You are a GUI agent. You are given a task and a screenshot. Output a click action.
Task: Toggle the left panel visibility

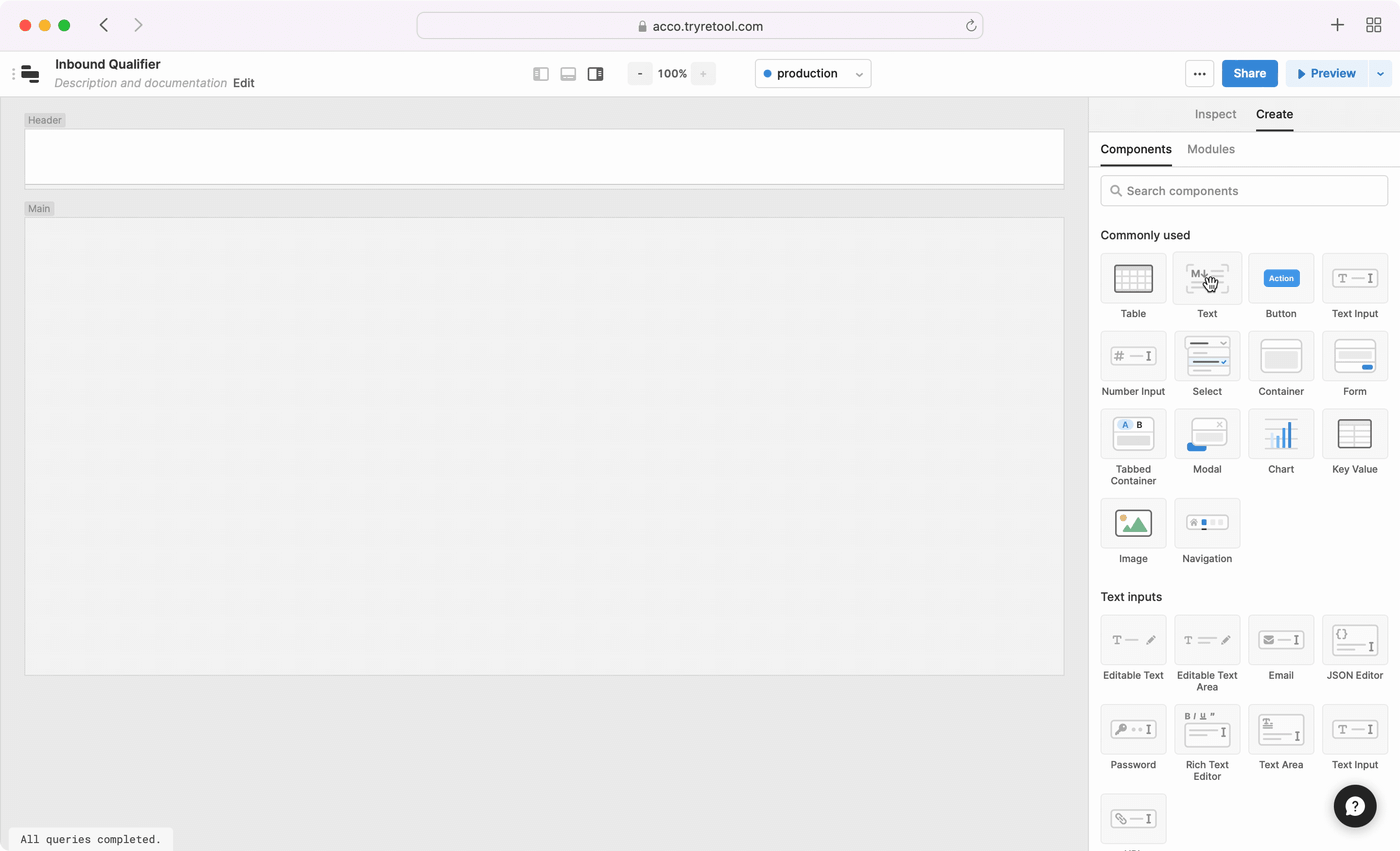pyautogui.click(x=541, y=74)
